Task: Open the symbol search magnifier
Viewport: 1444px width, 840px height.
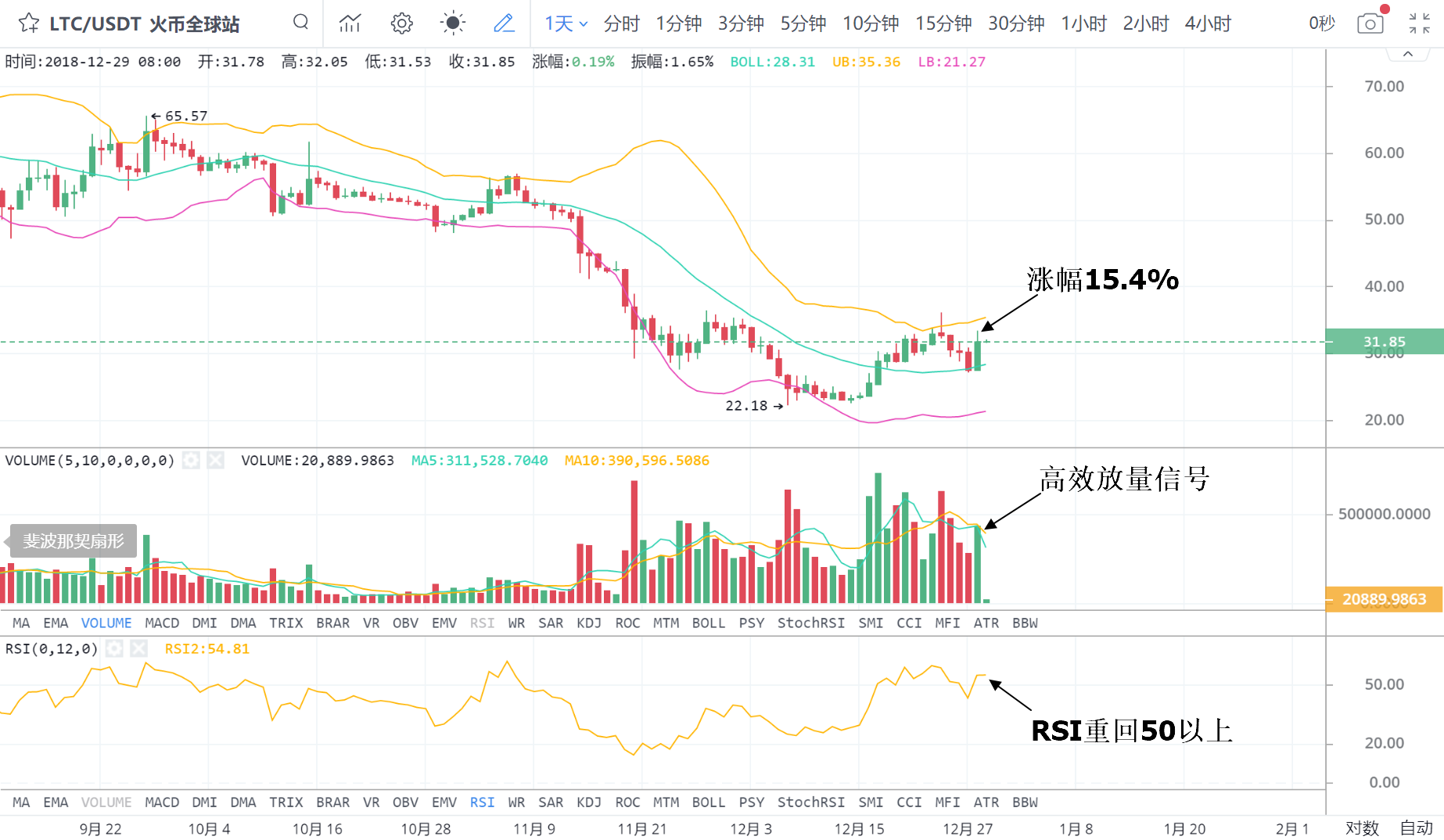Action: coord(300,23)
